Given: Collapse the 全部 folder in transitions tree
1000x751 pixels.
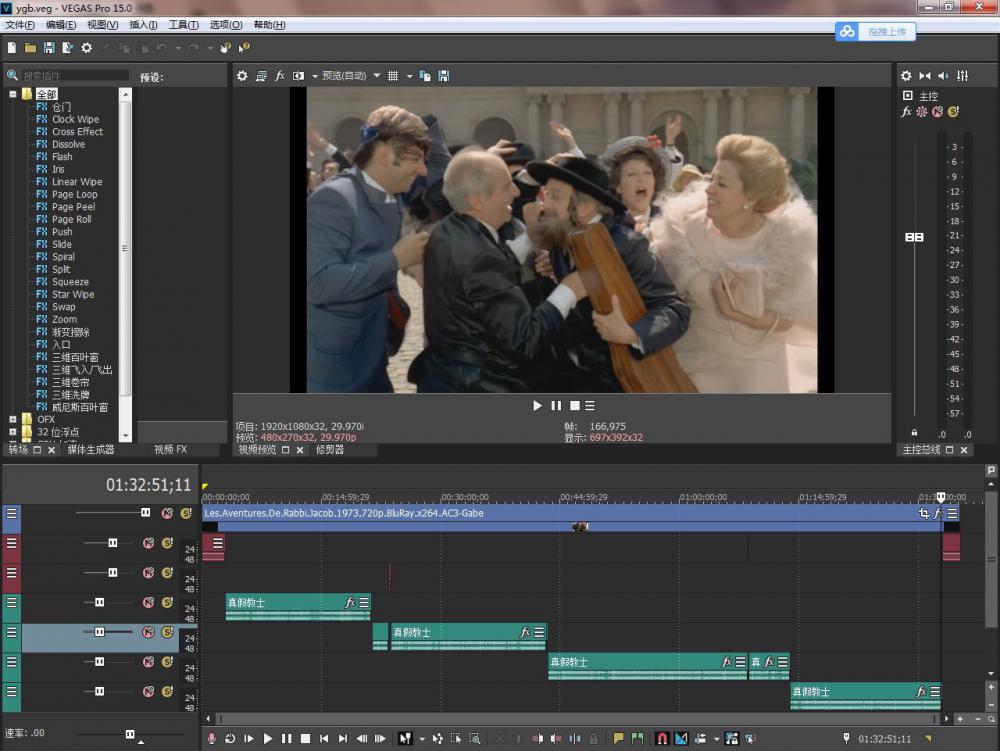Looking at the screenshot, I should point(13,94).
